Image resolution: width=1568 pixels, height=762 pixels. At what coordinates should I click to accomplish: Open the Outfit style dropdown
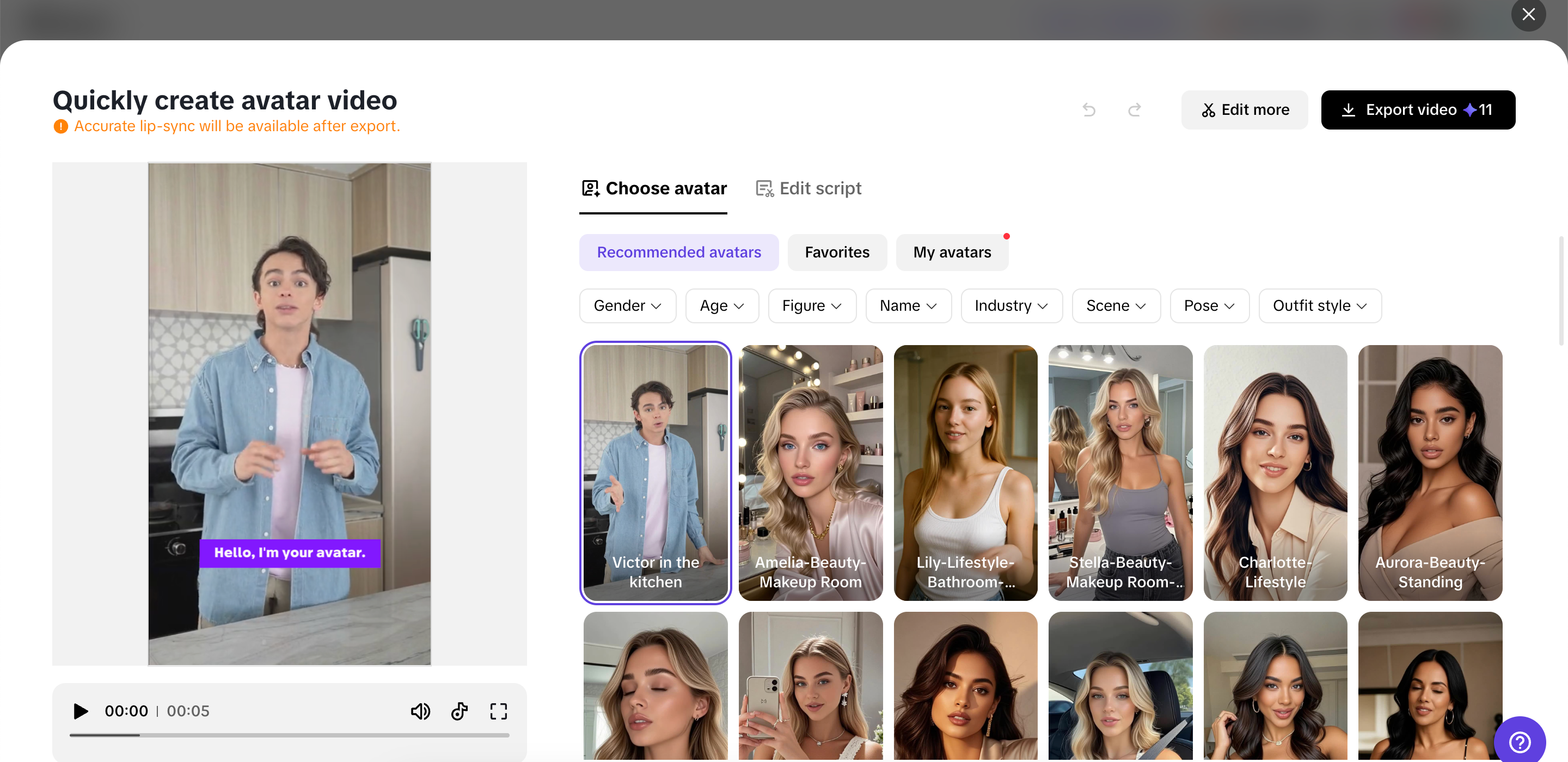1320,305
